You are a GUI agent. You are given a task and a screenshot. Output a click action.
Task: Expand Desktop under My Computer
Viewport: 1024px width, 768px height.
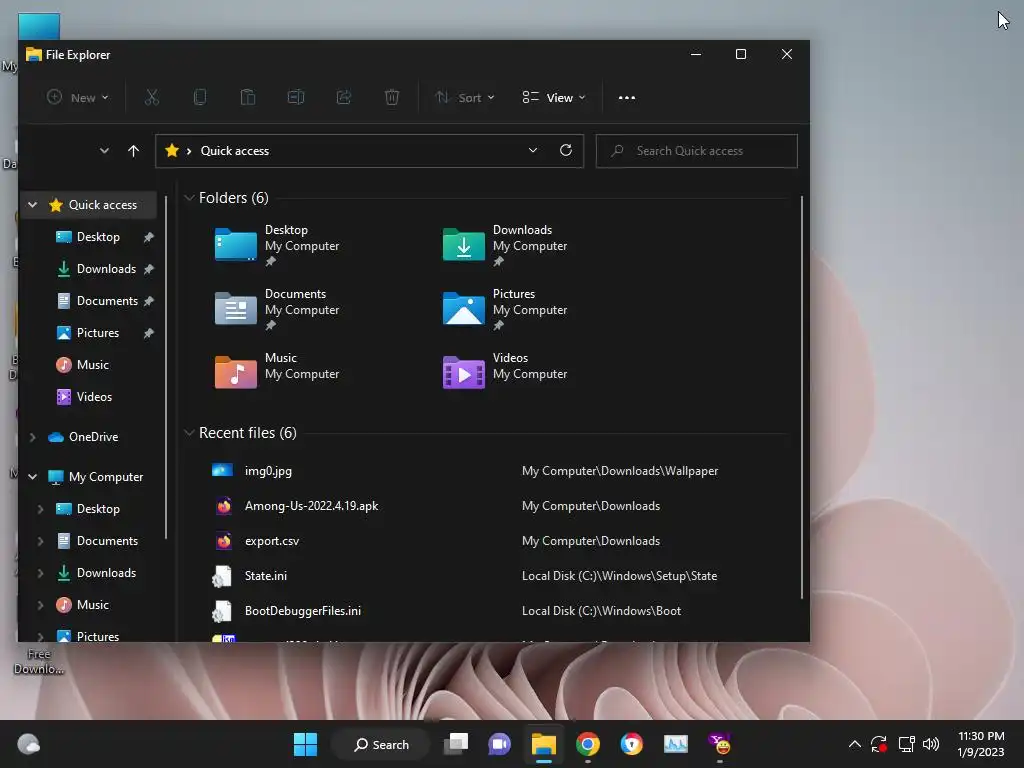40,509
